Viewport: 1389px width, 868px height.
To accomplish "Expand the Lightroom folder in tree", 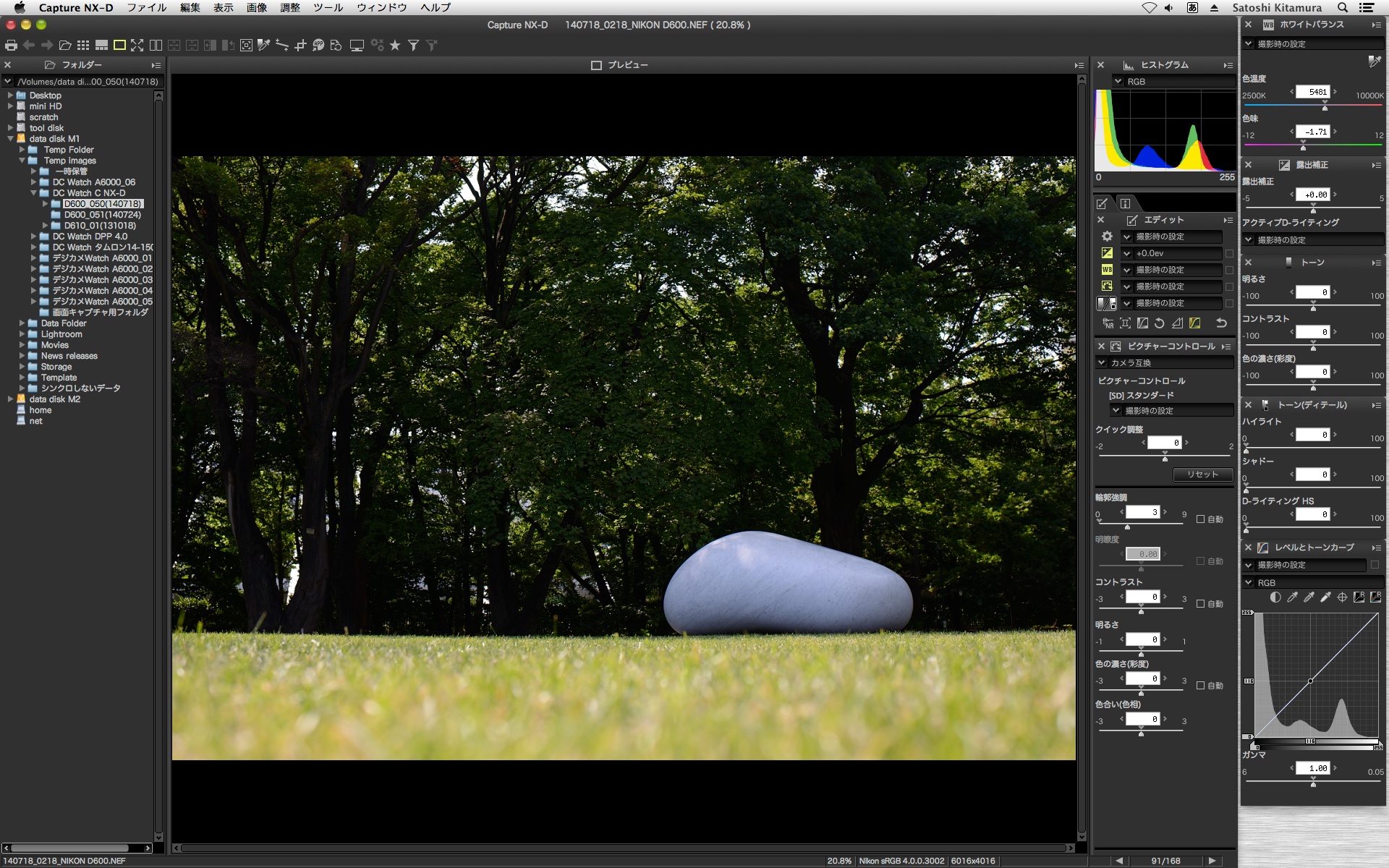I will (22, 334).
